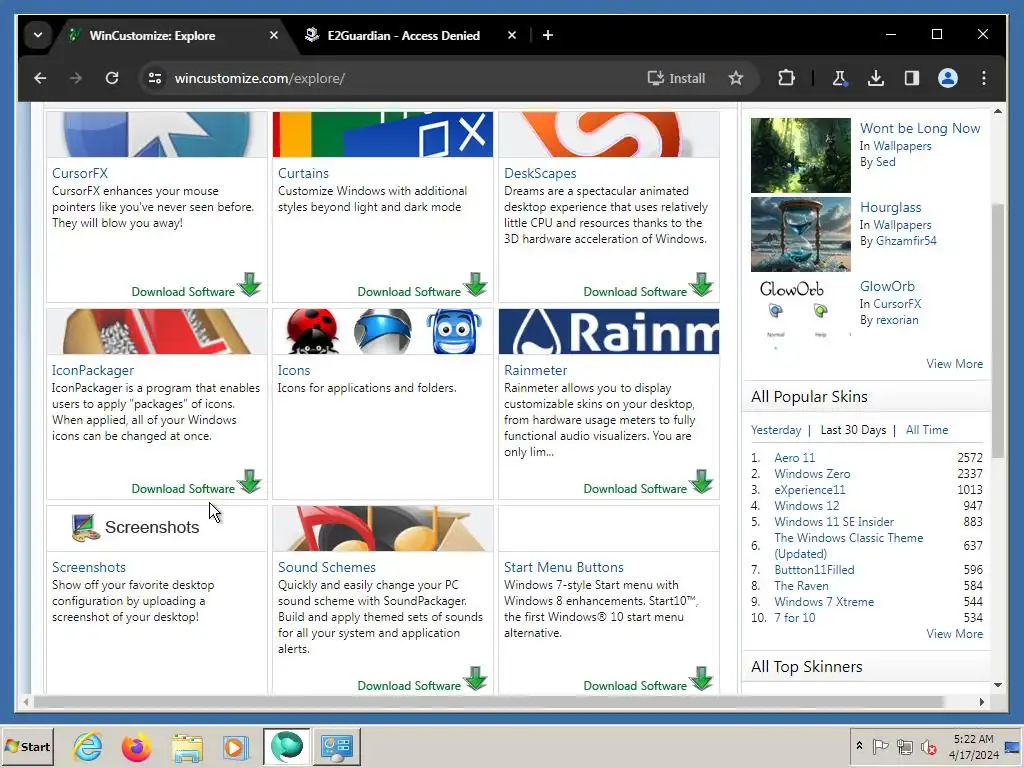The width and height of the screenshot is (1024, 768).
Task: Click the green download arrow under Sound Schemes
Action: [475, 679]
